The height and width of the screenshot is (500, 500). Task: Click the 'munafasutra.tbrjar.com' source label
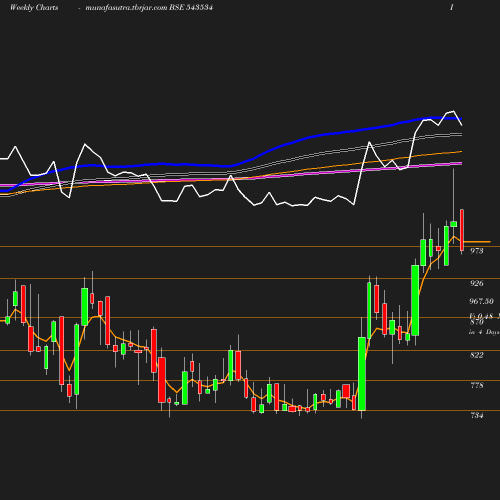[x=126, y=8]
